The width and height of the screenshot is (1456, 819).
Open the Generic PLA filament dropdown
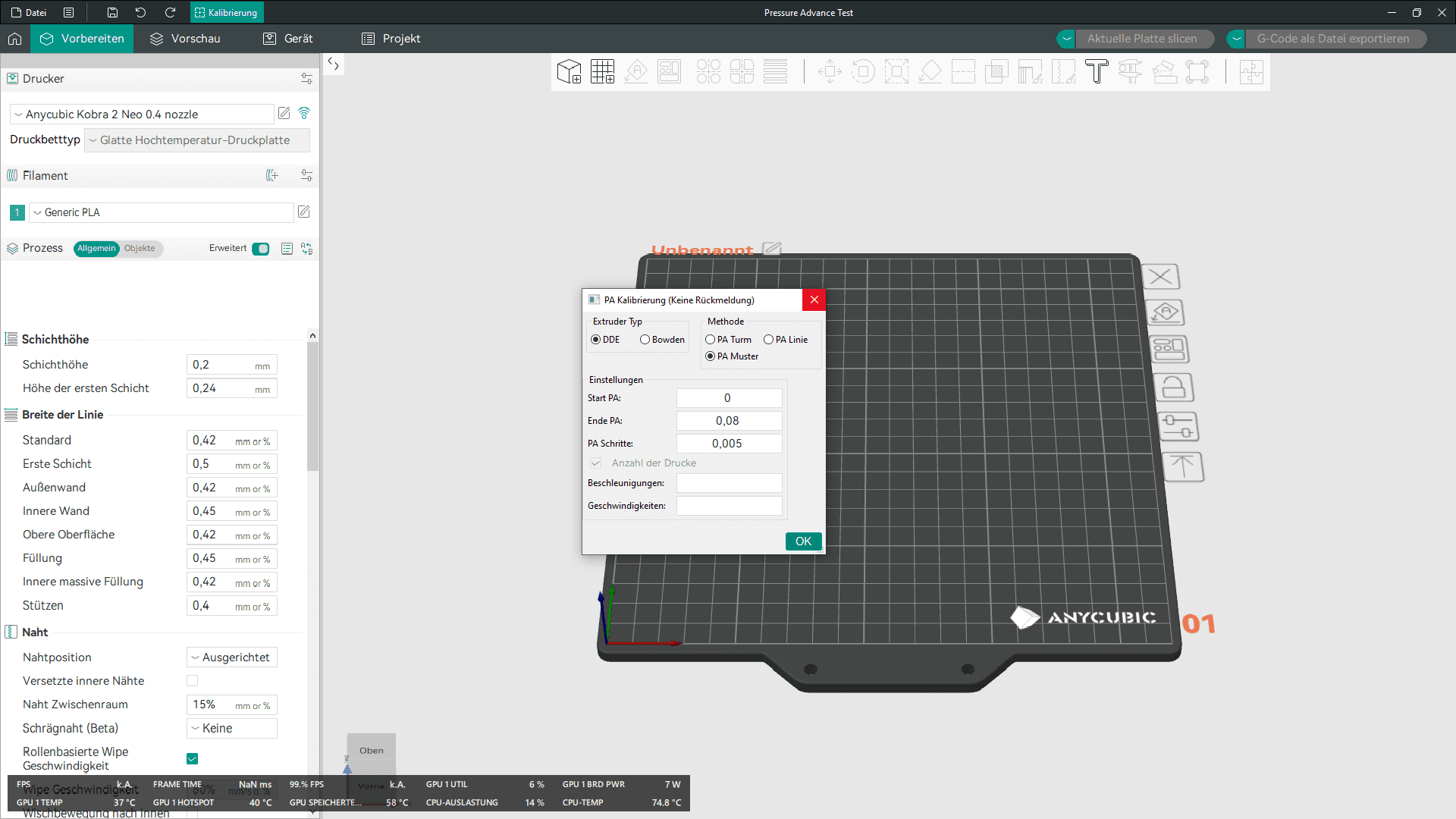(162, 212)
